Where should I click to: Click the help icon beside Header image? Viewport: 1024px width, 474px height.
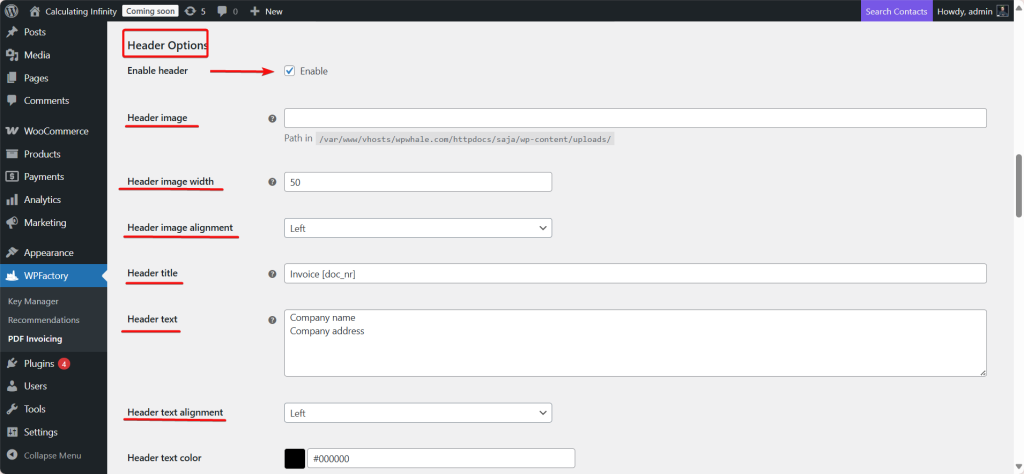coord(272,118)
